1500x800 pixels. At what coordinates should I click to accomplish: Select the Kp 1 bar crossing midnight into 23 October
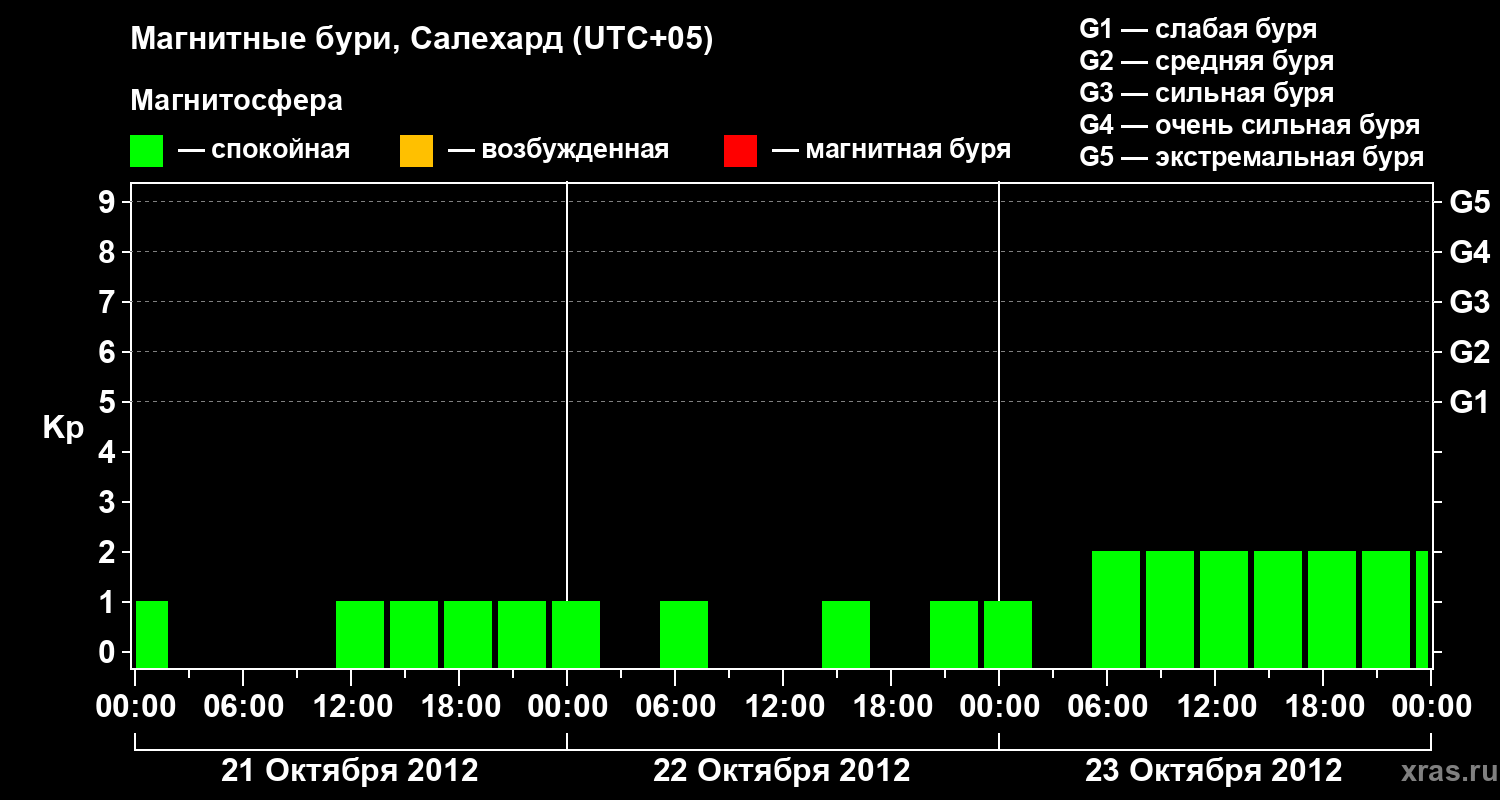[1008, 634]
